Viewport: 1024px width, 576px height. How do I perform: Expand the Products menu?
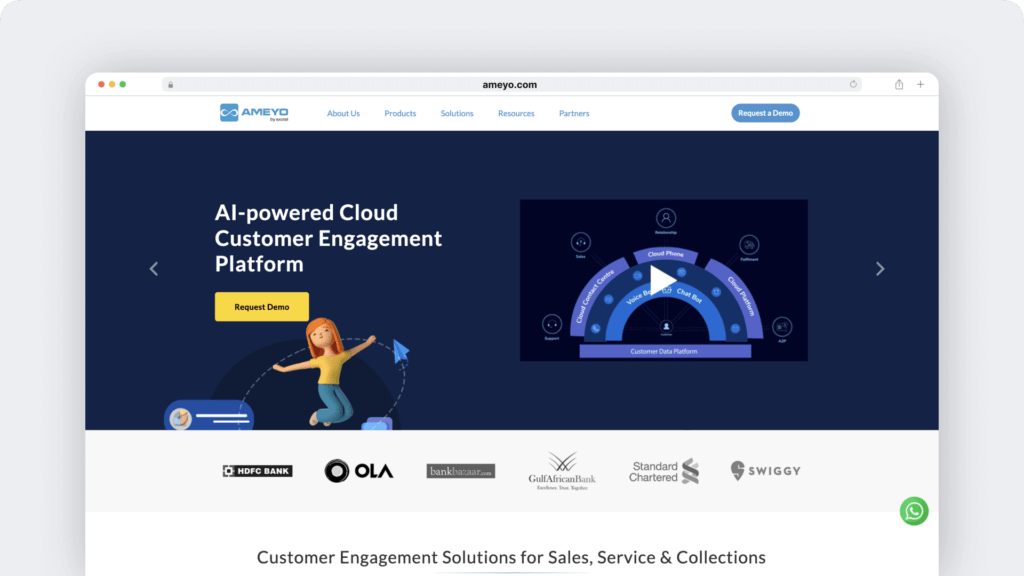400,114
